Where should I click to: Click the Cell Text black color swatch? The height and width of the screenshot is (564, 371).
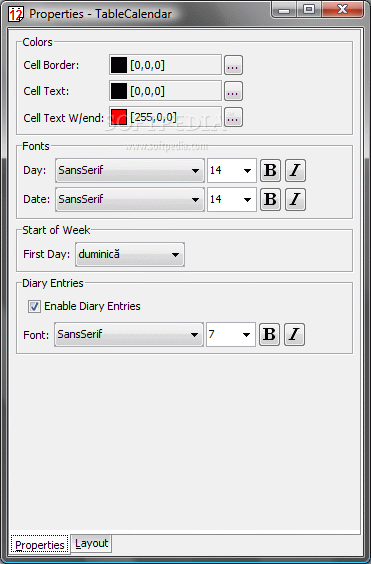tap(119, 91)
